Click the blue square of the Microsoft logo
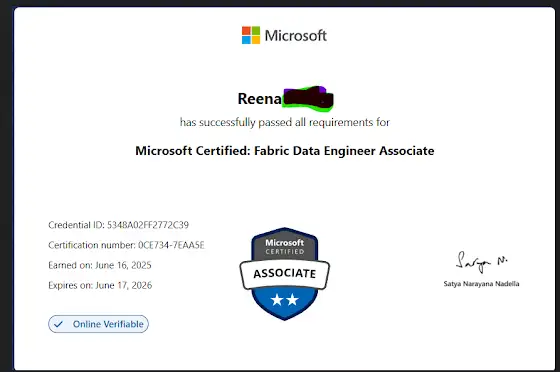This screenshot has width=560, height=372. (246, 40)
